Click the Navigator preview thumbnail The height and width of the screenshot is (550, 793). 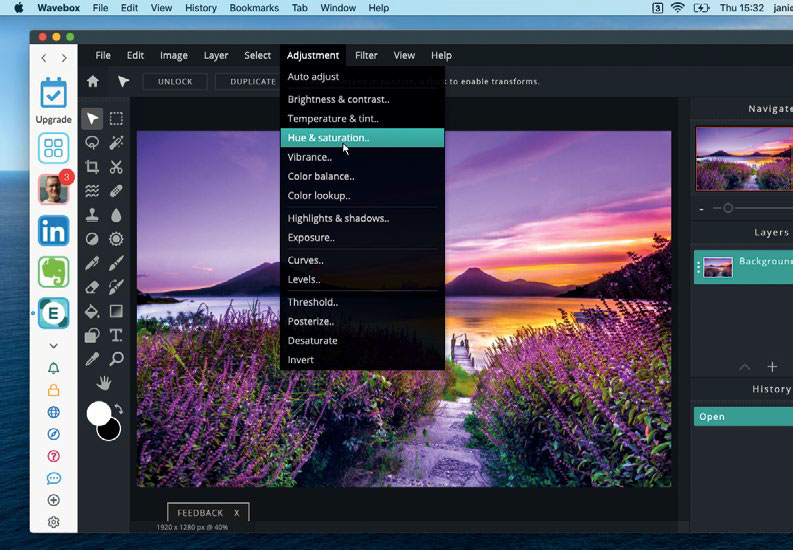[x=744, y=159]
